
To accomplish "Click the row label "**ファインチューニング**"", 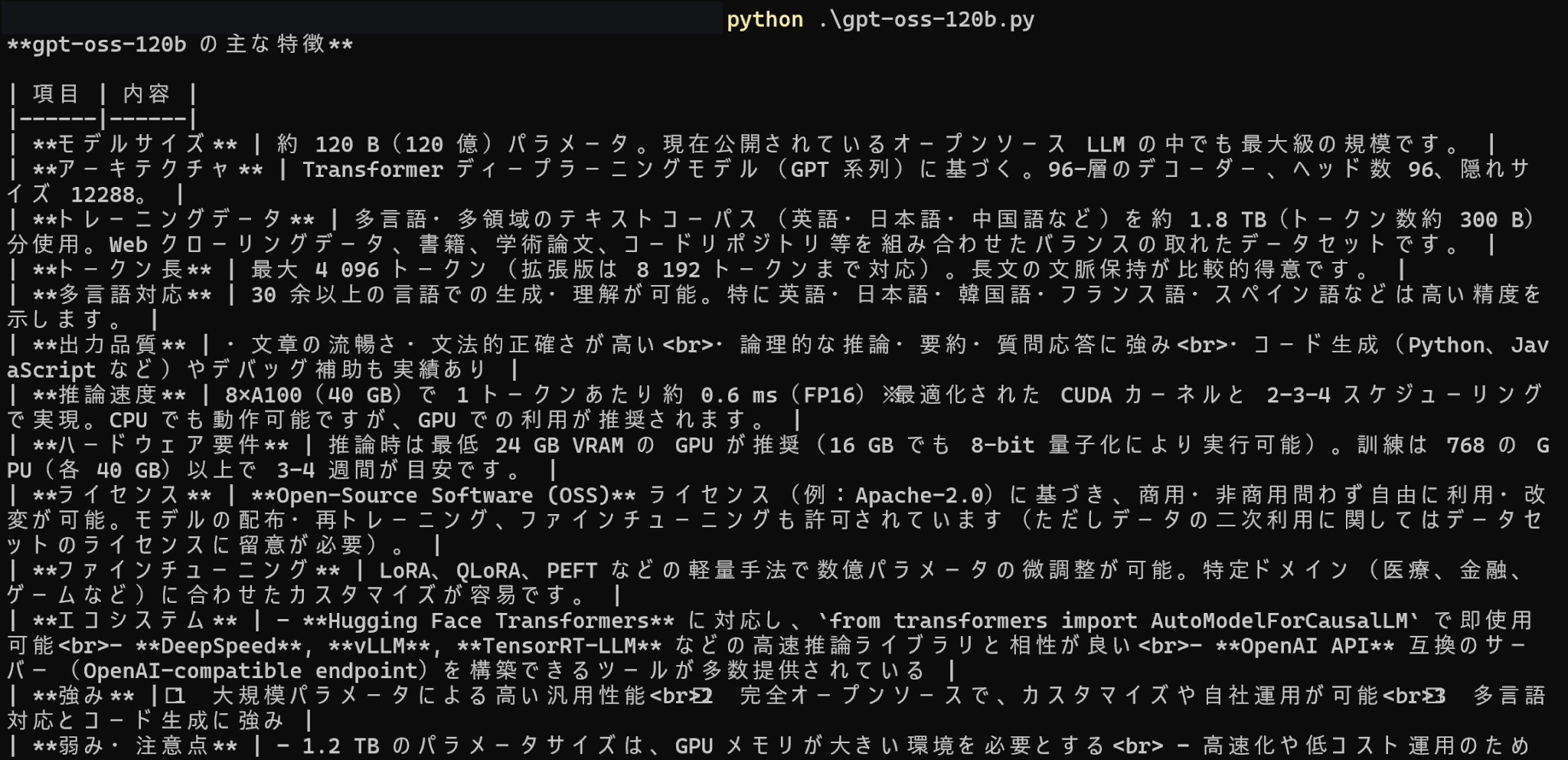I will [x=186, y=571].
